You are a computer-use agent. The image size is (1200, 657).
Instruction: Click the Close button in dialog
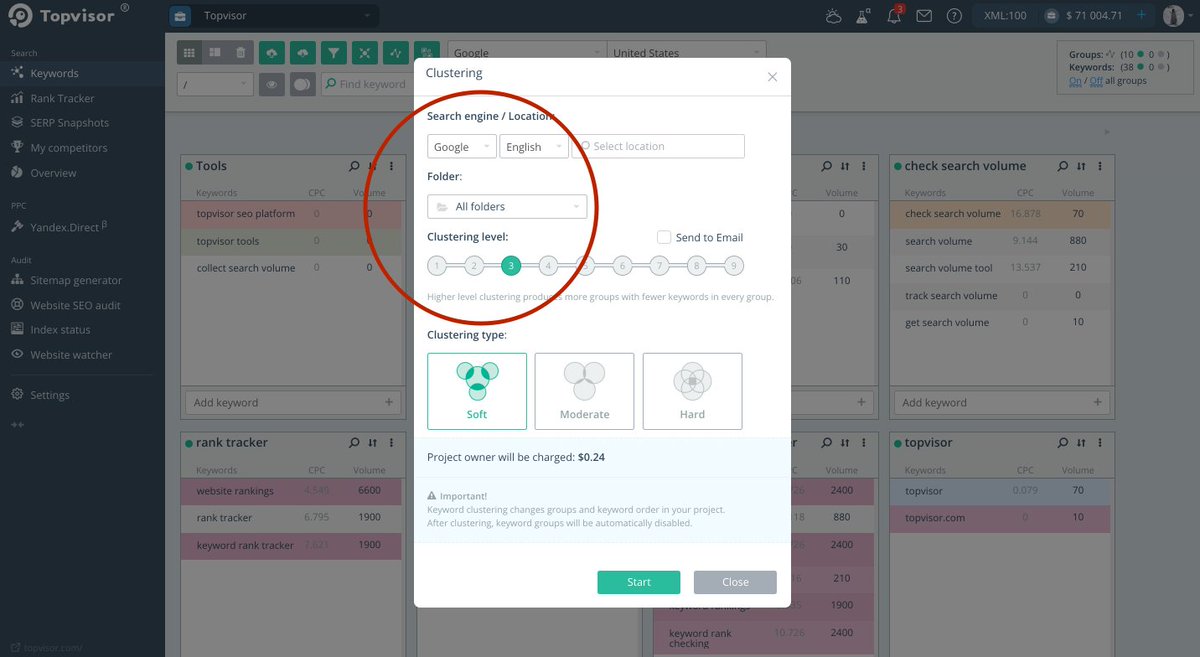tap(735, 582)
